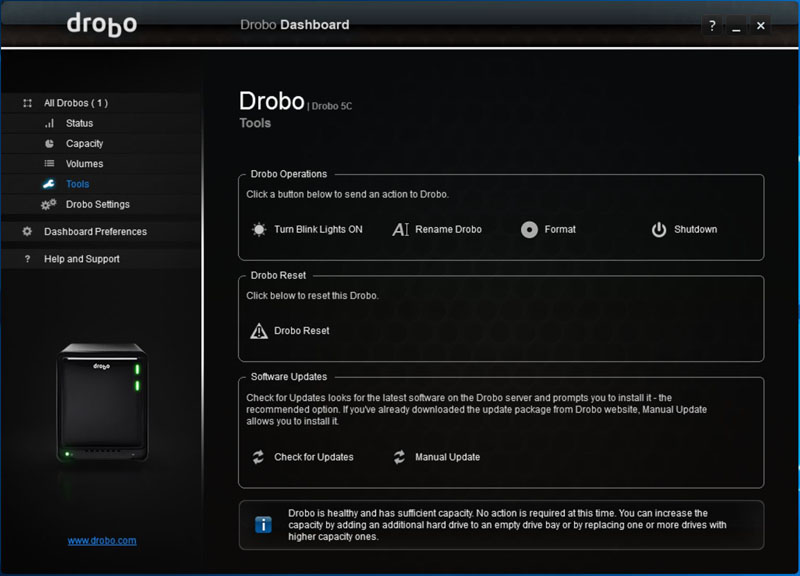
Task: Turn Blink Lights ON
Action: (x=318, y=230)
